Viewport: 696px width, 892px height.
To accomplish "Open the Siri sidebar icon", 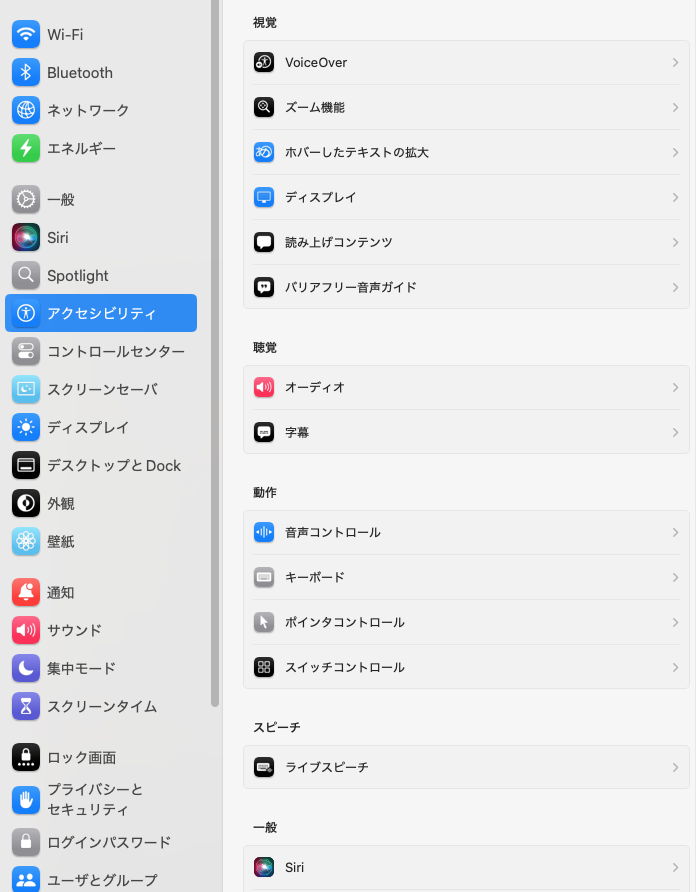I will pos(26,237).
